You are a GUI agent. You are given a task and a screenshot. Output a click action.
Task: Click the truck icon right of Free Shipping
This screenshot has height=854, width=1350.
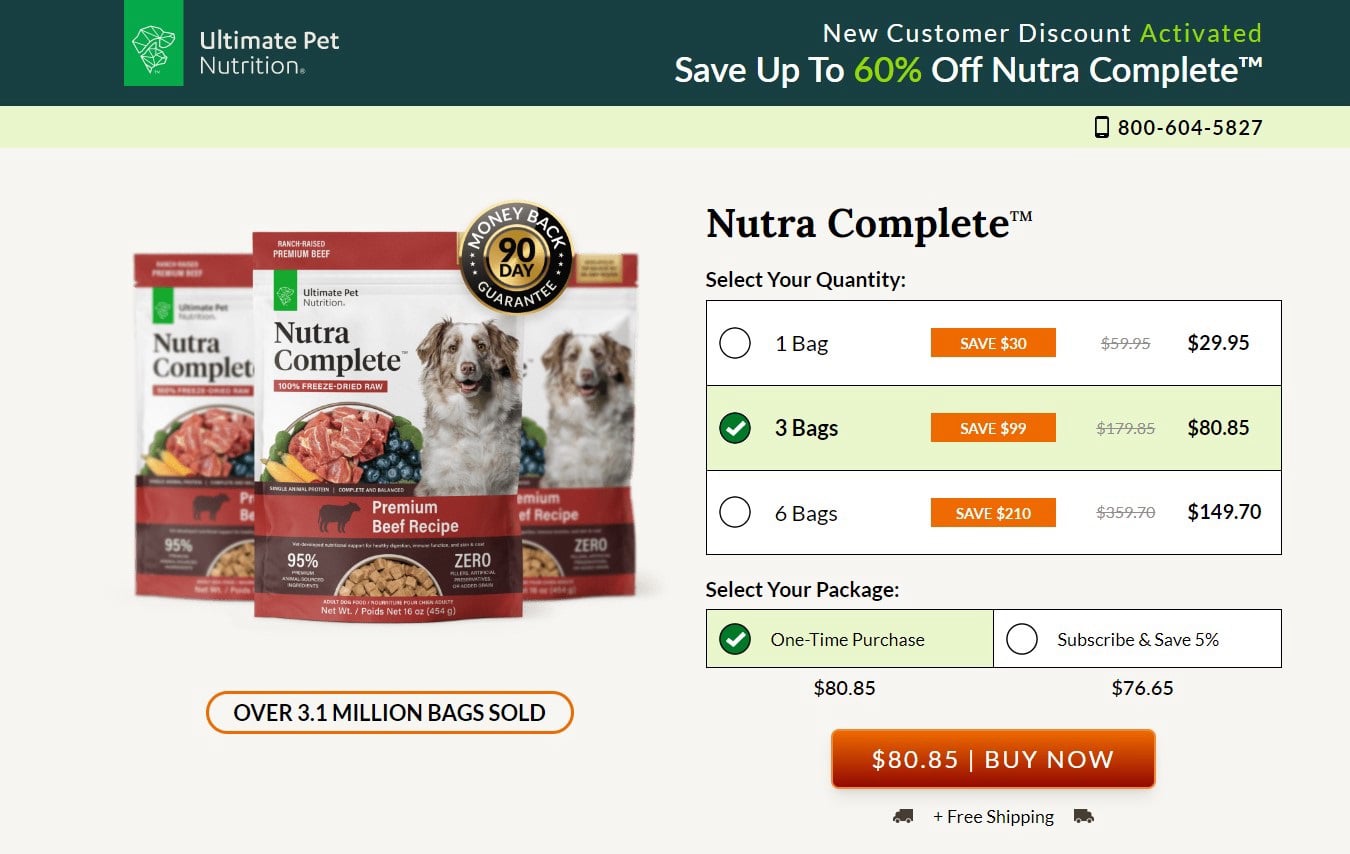pos(1085,816)
